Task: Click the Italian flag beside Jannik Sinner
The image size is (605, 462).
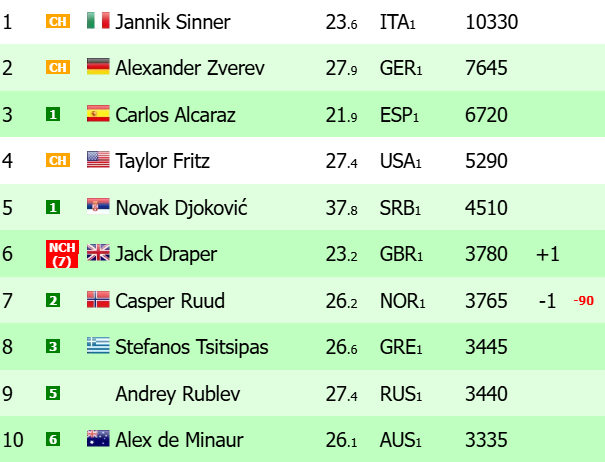Action: point(98,21)
